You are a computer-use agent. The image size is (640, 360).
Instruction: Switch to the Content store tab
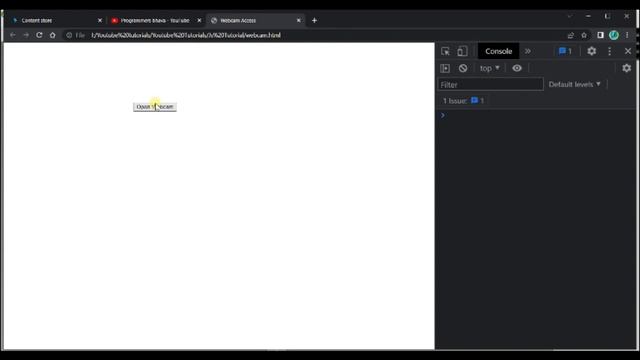point(53,20)
